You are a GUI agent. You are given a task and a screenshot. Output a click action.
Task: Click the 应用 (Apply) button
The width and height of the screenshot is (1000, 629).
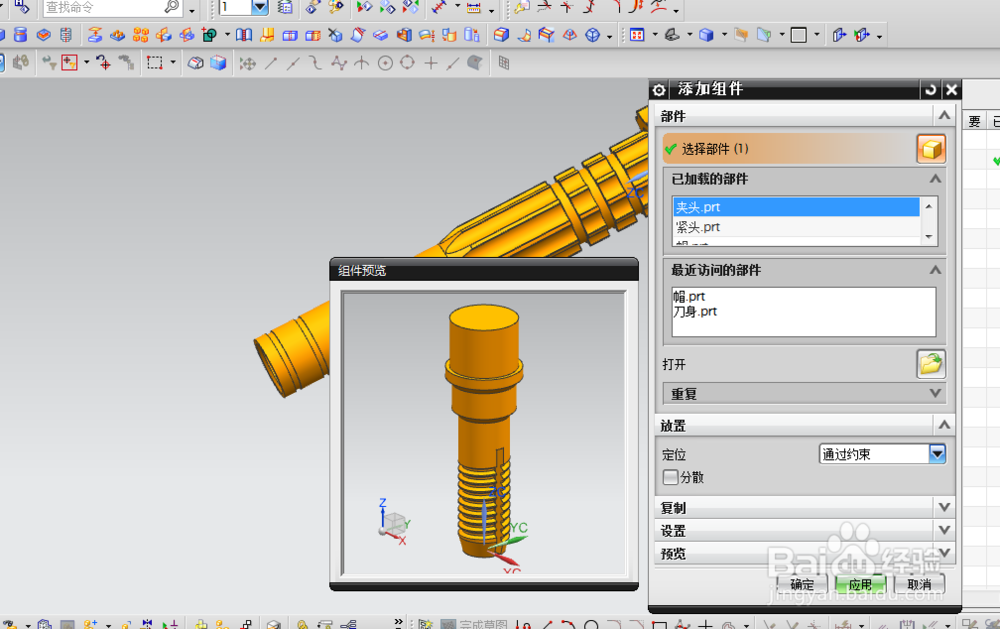tap(860, 584)
